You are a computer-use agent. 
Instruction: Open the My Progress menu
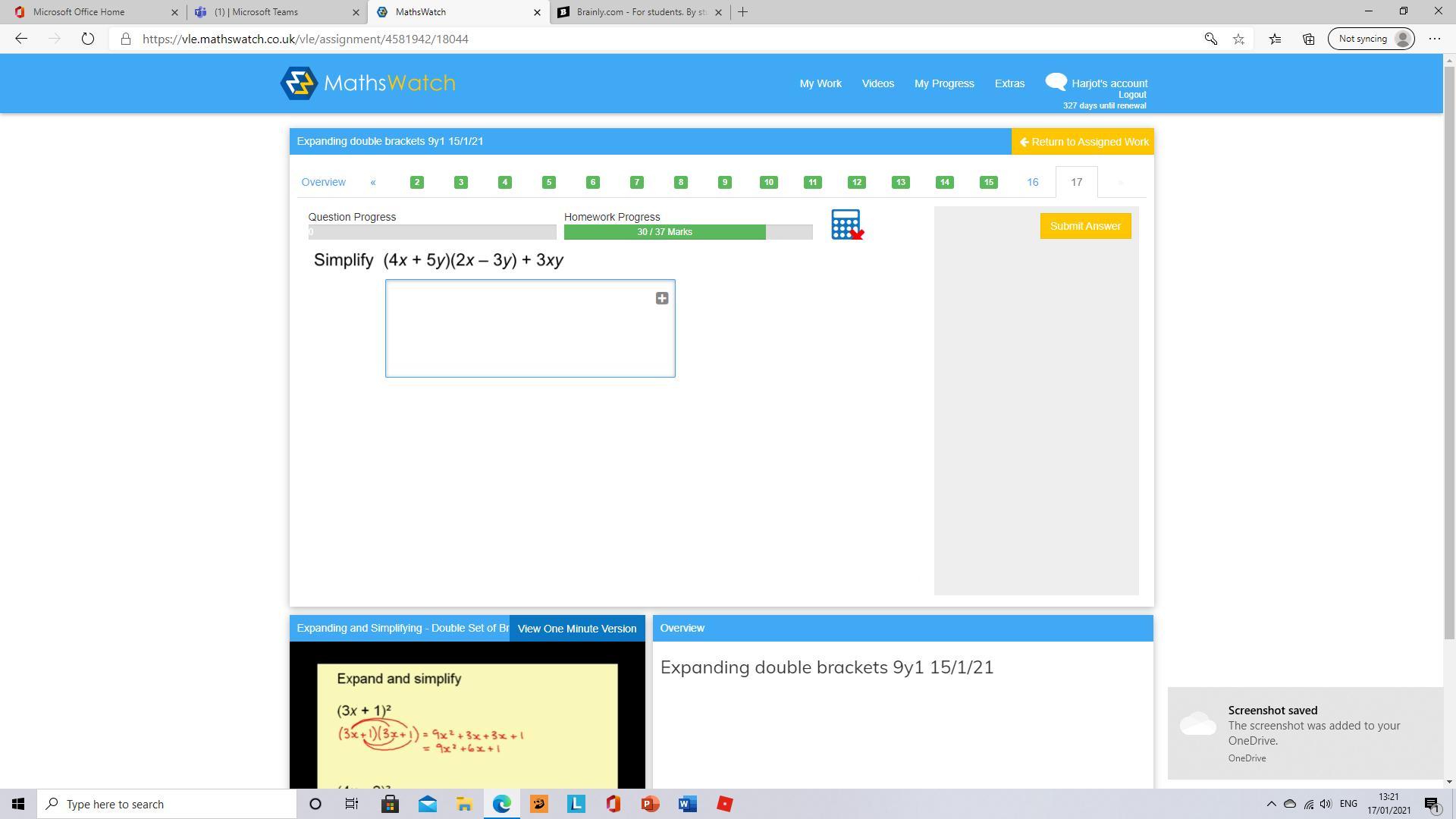(943, 83)
